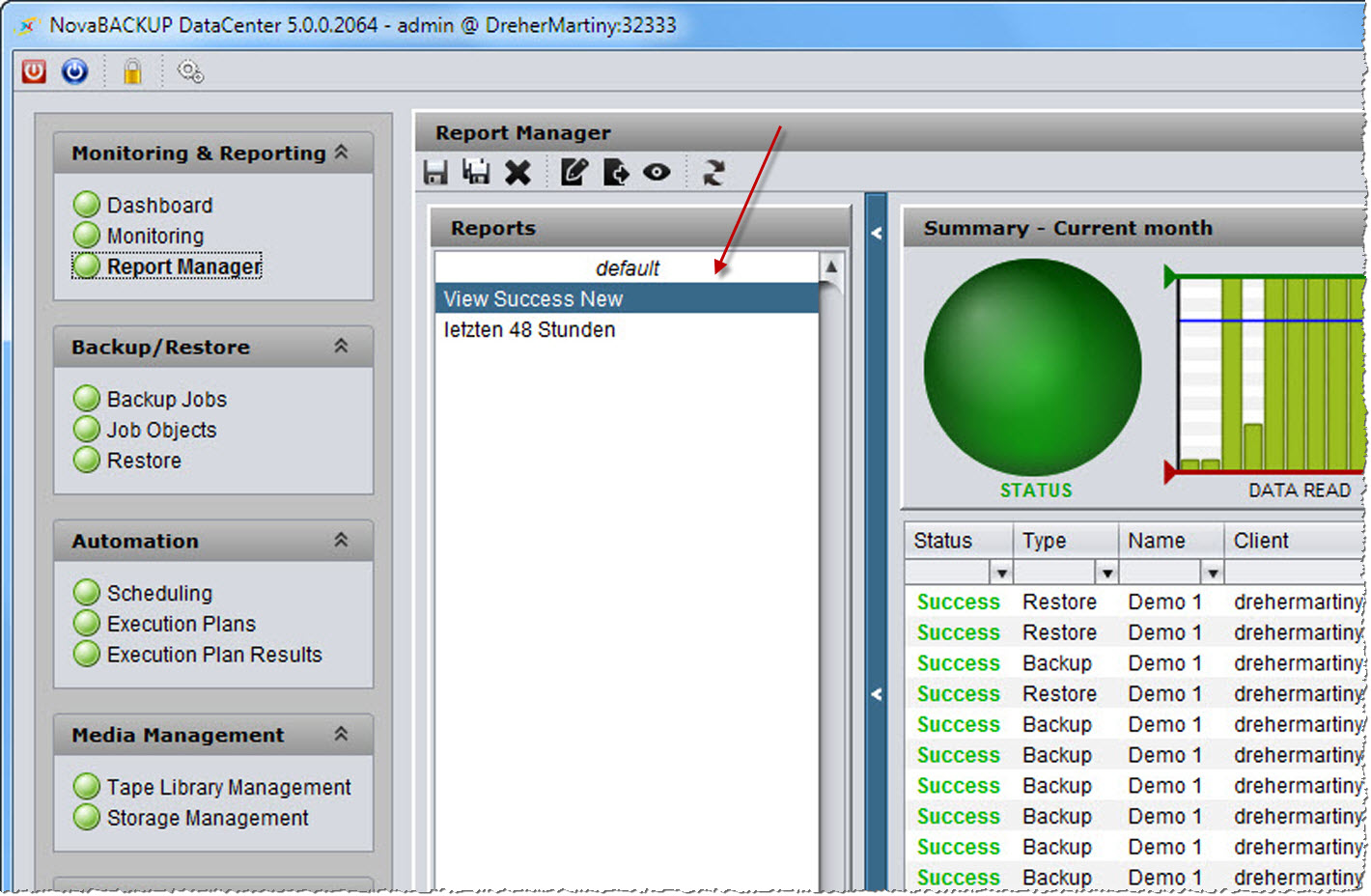Sort by the Type column header
Image resolution: width=1371 pixels, height=896 pixels.
1065,541
